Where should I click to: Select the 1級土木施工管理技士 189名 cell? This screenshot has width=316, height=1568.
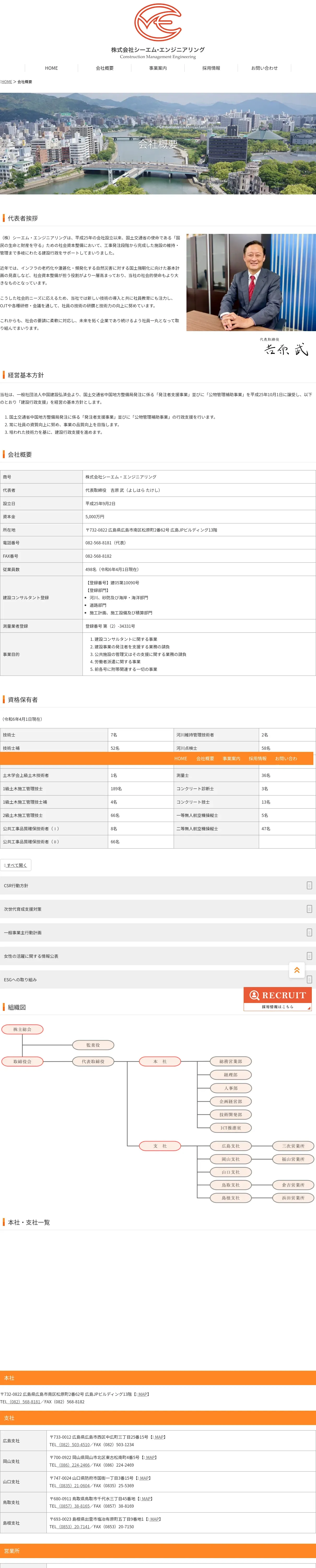click(x=141, y=789)
